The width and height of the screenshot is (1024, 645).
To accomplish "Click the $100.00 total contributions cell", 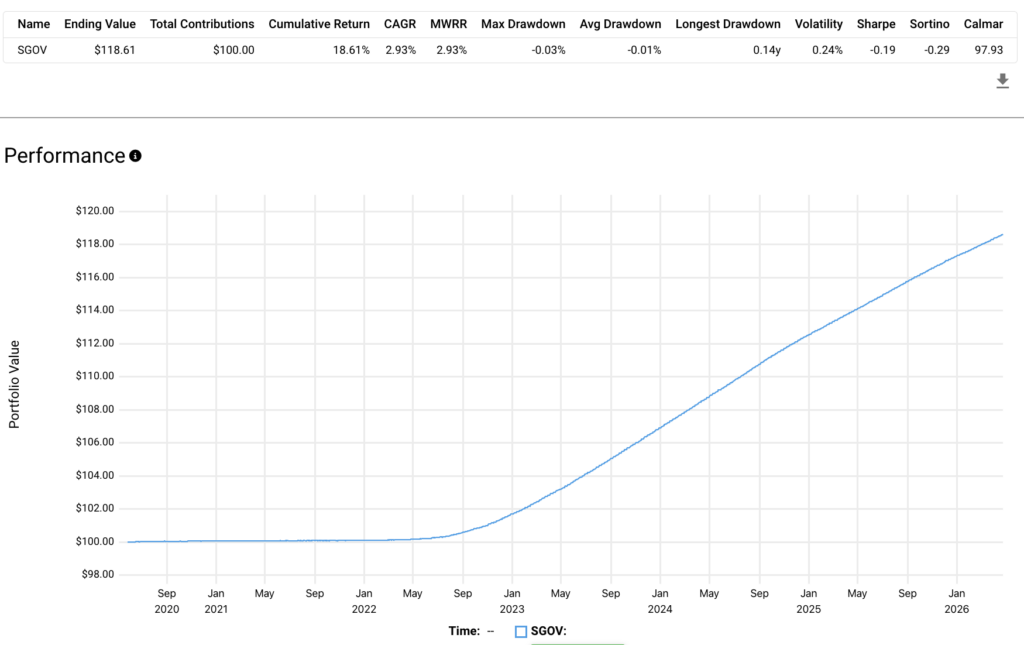I will click(x=233, y=50).
